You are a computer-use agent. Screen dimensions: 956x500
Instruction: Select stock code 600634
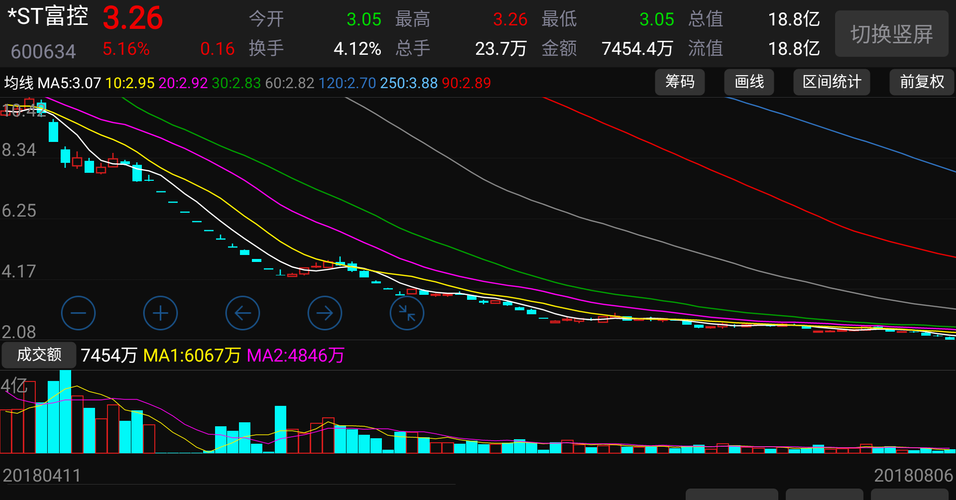pyautogui.click(x=43, y=51)
